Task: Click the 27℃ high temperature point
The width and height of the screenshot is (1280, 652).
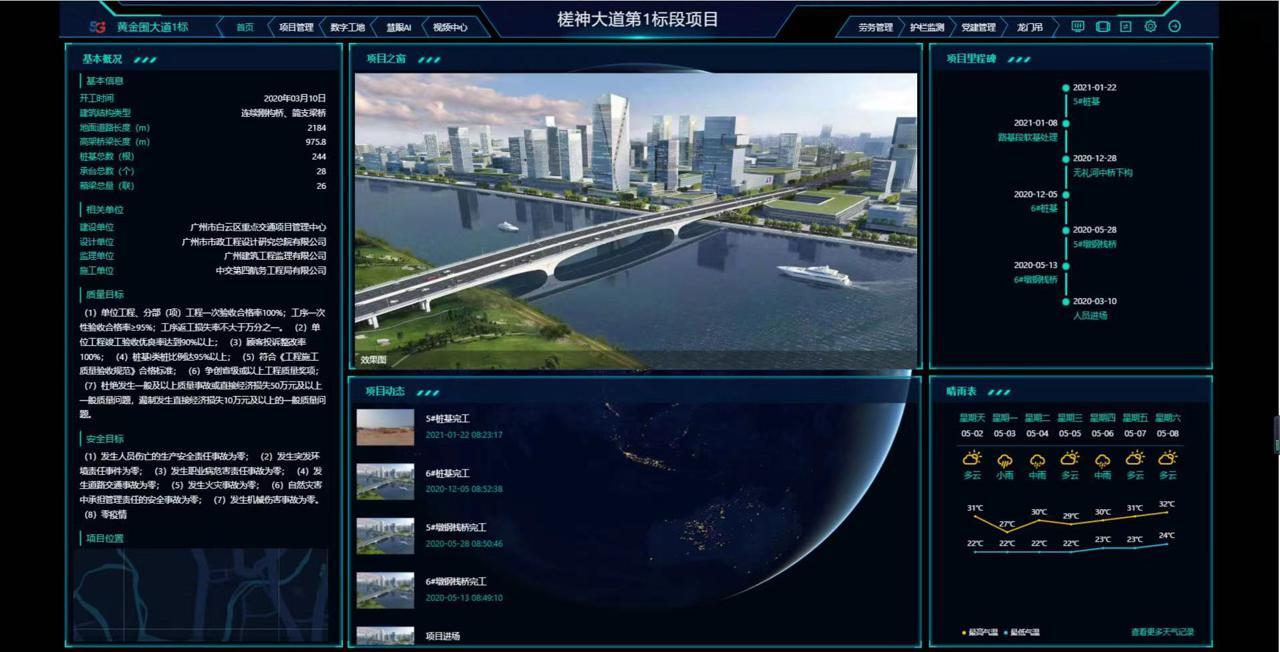Action: [1006, 531]
